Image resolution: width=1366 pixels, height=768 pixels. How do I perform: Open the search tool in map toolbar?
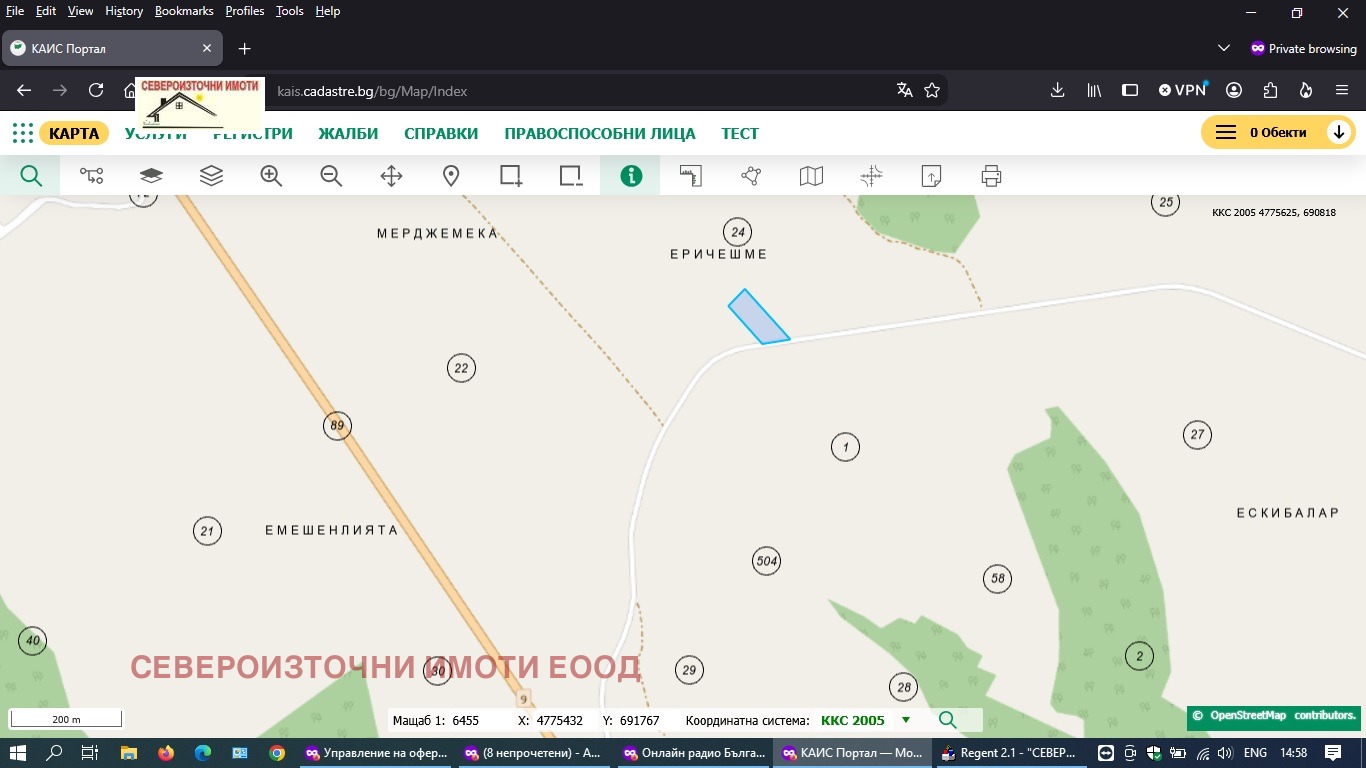pyautogui.click(x=31, y=176)
